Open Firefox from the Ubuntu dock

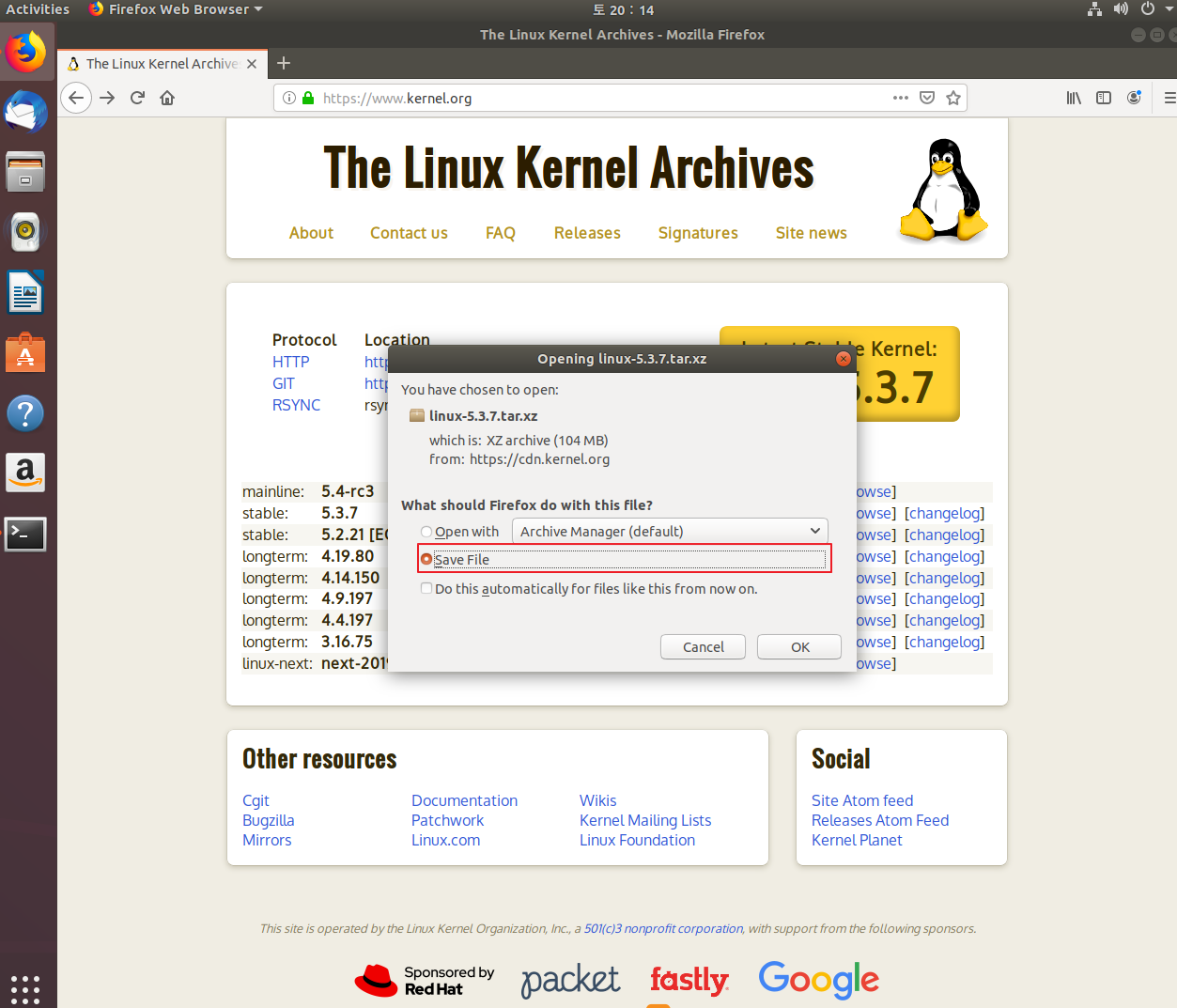(25, 52)
